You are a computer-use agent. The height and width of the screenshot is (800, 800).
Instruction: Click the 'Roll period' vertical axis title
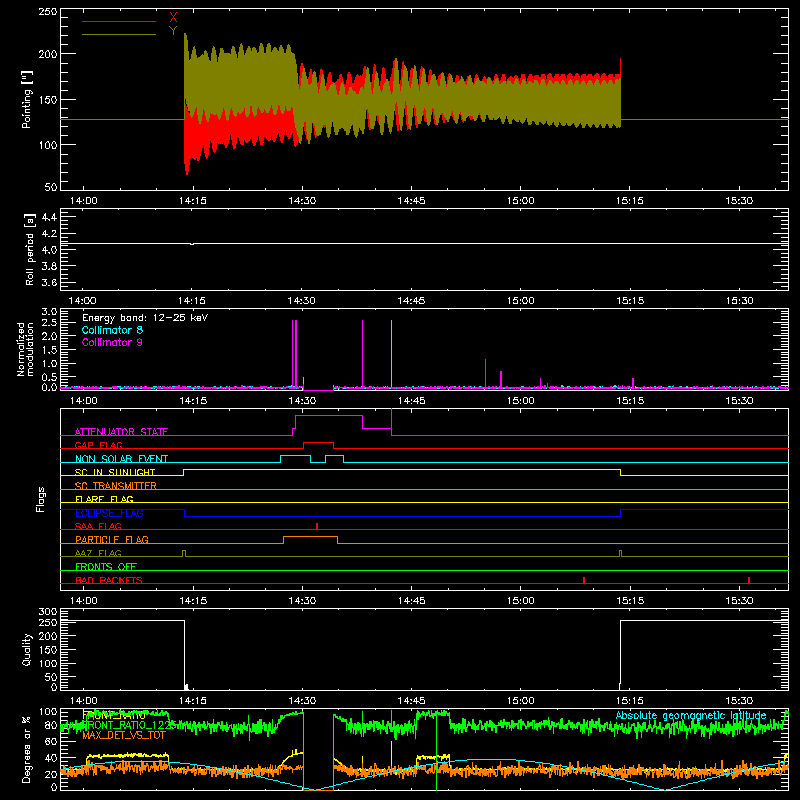point(29,249)
